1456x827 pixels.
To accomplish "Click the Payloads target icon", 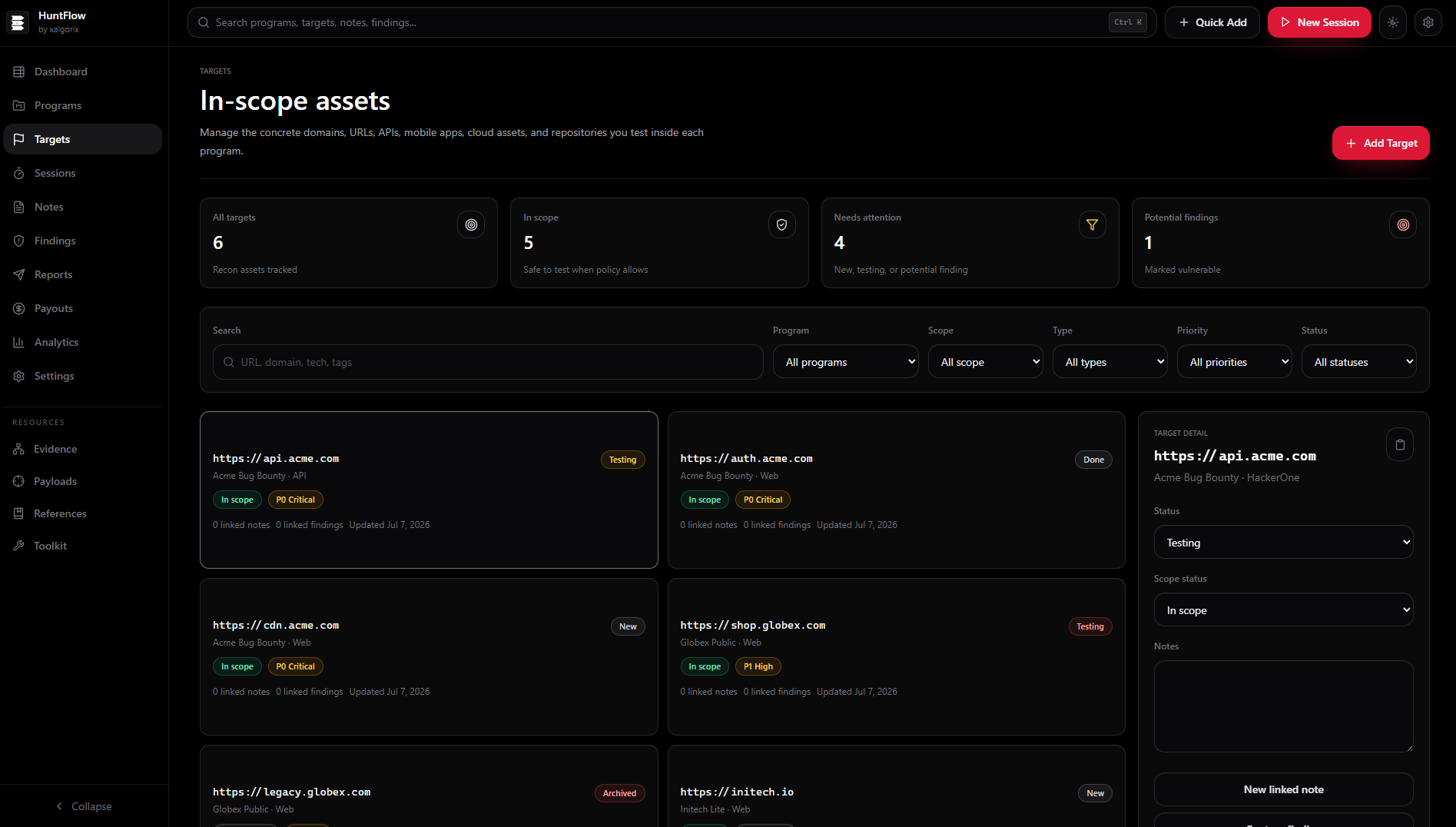I will point(18,481).
